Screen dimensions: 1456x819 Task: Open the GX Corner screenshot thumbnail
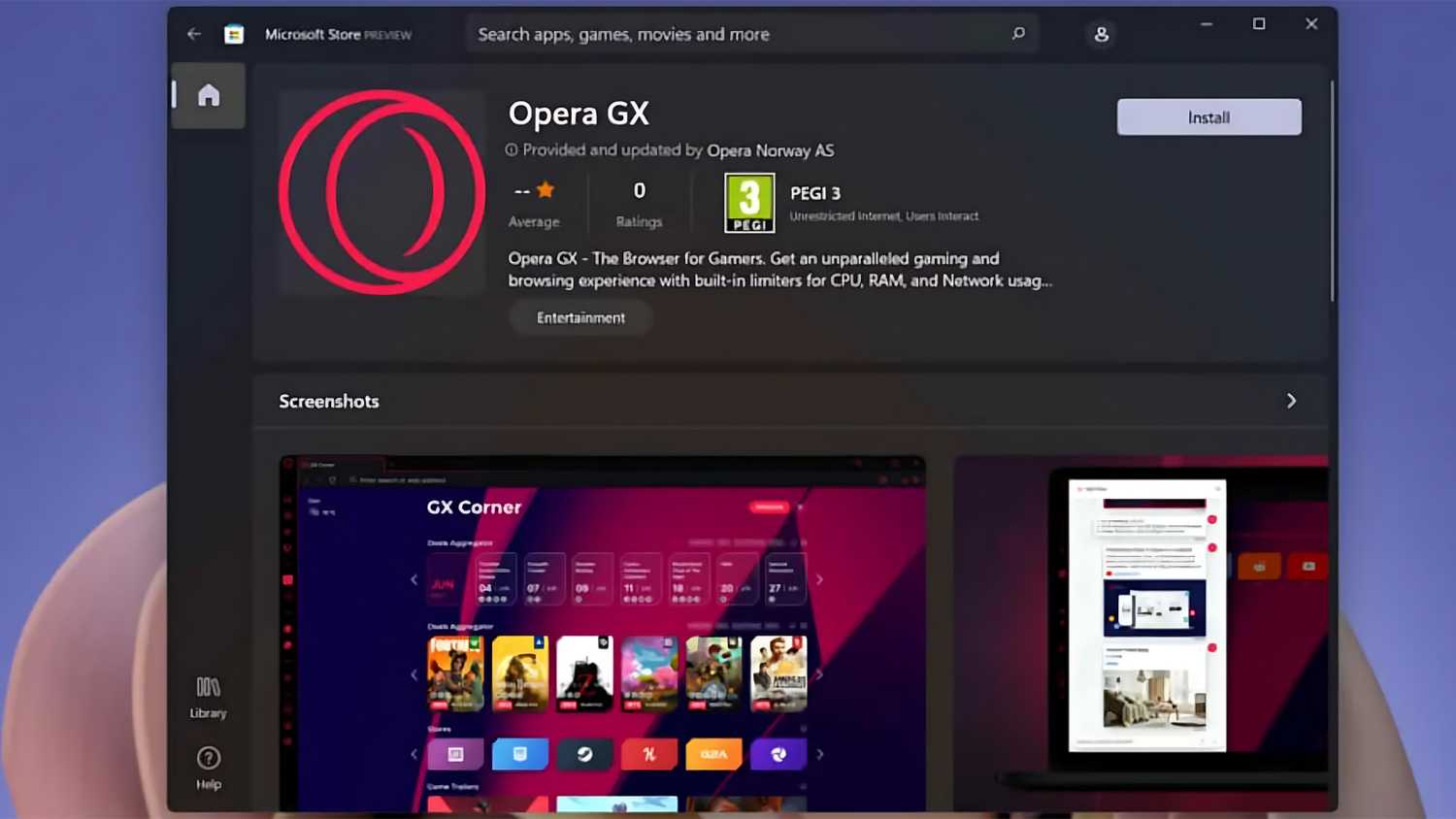click(x=602, y=633)
